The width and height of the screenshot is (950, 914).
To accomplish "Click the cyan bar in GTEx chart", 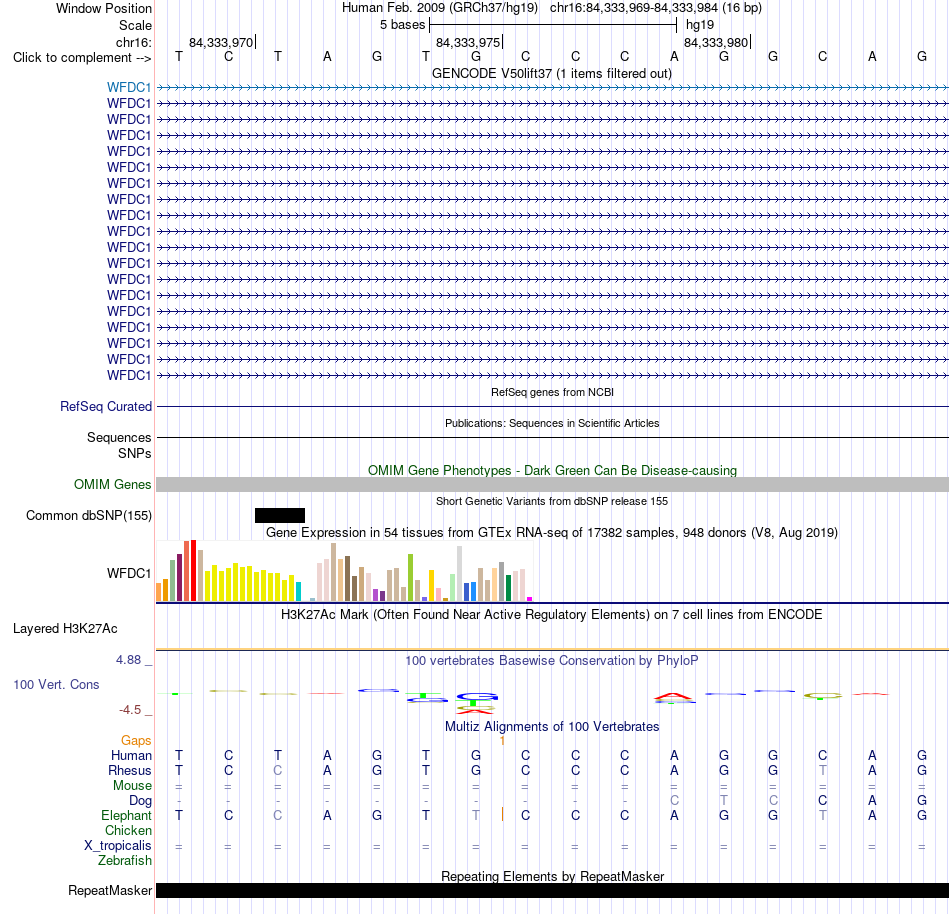I will point(298,592).
